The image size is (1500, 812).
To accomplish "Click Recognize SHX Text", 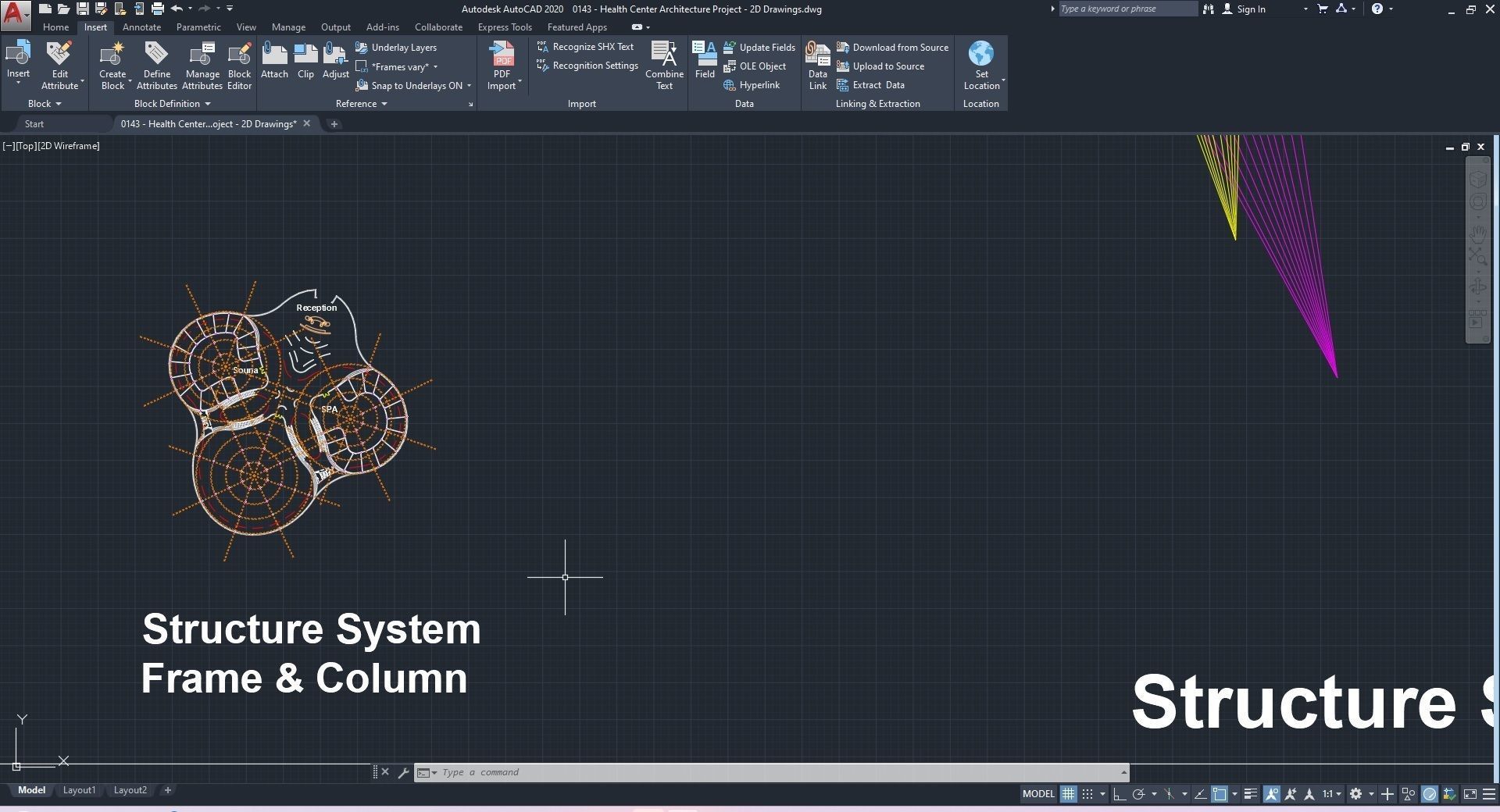I will pyautogui.click(x=585, y=47).
